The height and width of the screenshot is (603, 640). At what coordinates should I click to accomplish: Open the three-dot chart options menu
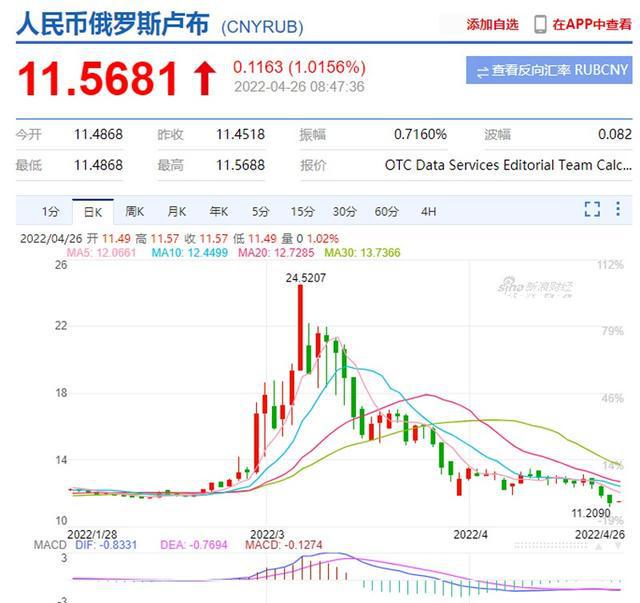(x=618, y=209)
